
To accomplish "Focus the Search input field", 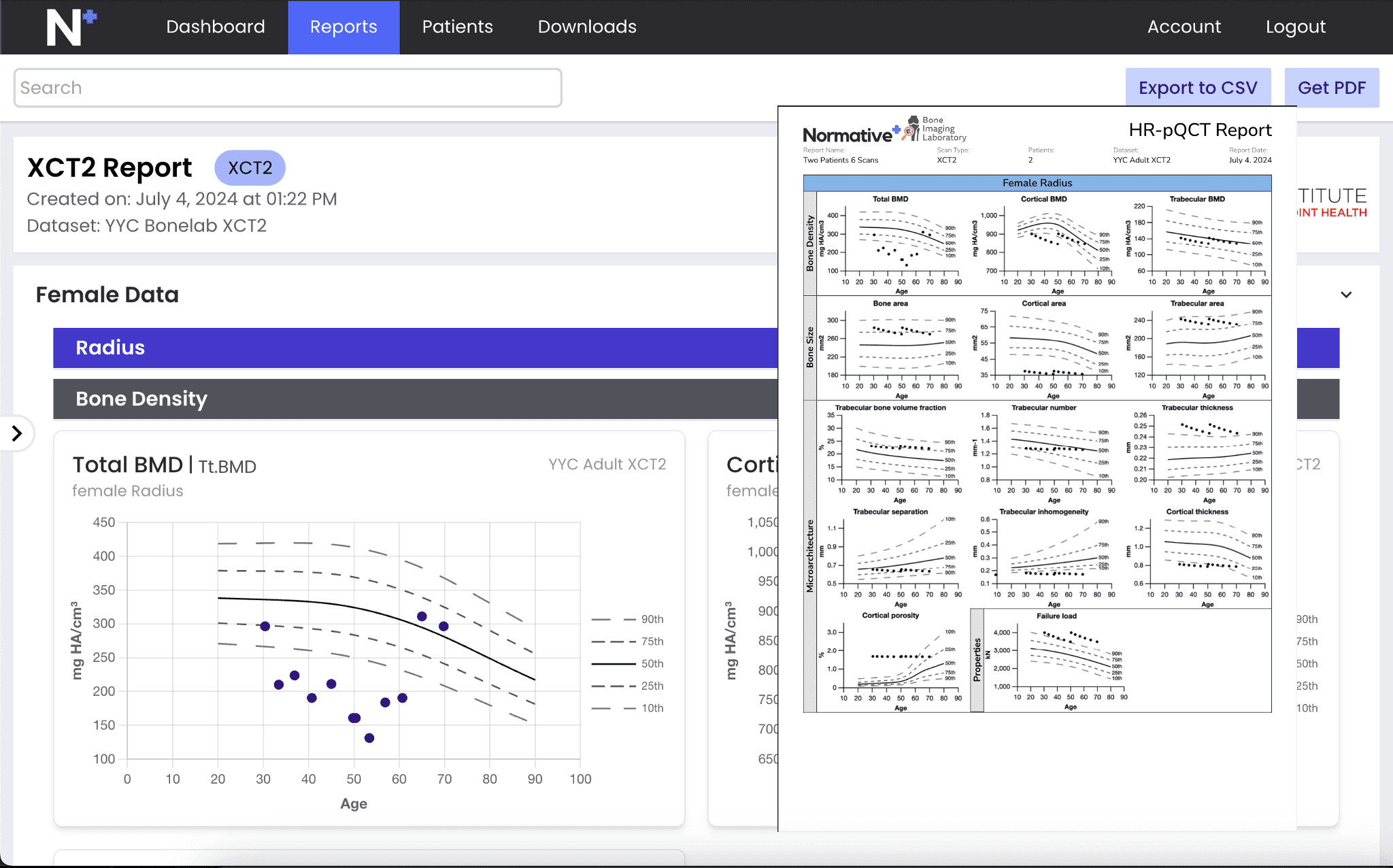I will click(288, 88).
